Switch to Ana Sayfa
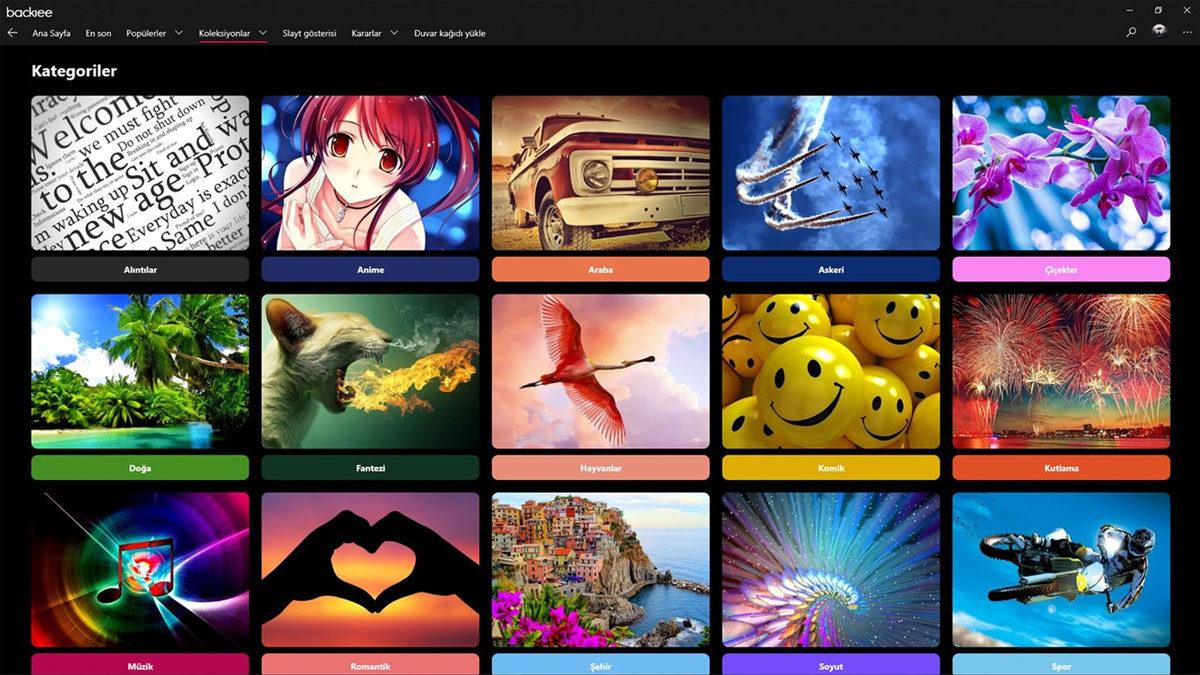The image size is (1200, 675). point(52,32)
